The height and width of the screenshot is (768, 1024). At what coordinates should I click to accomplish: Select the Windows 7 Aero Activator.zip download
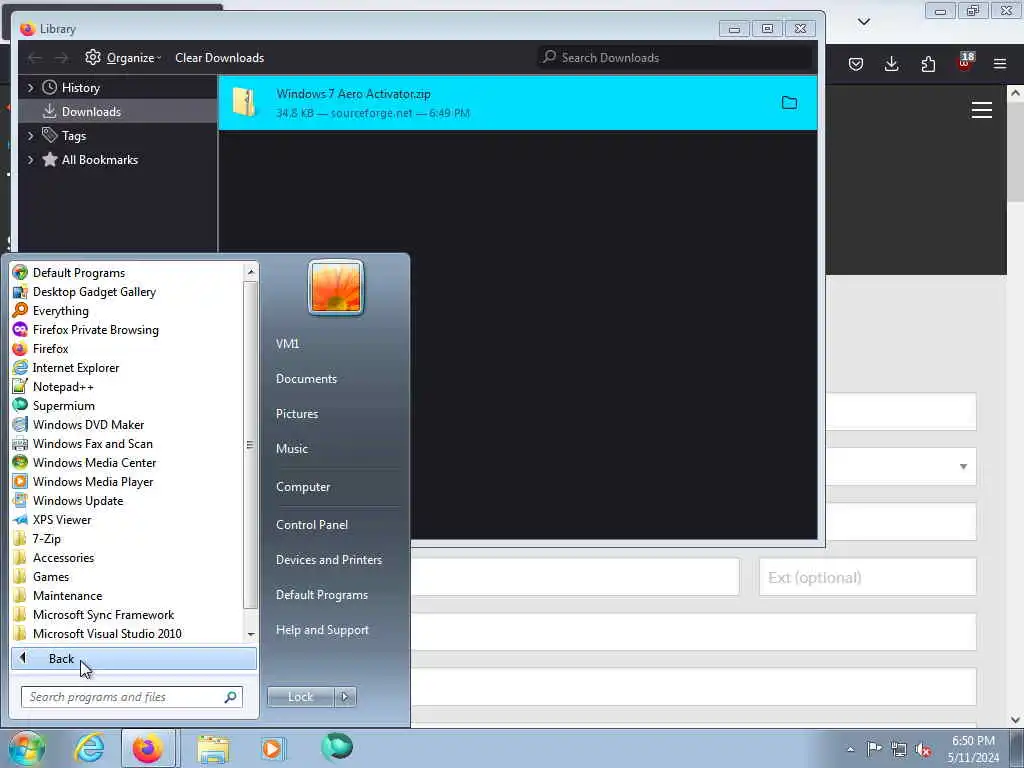(x=517, y=103)
